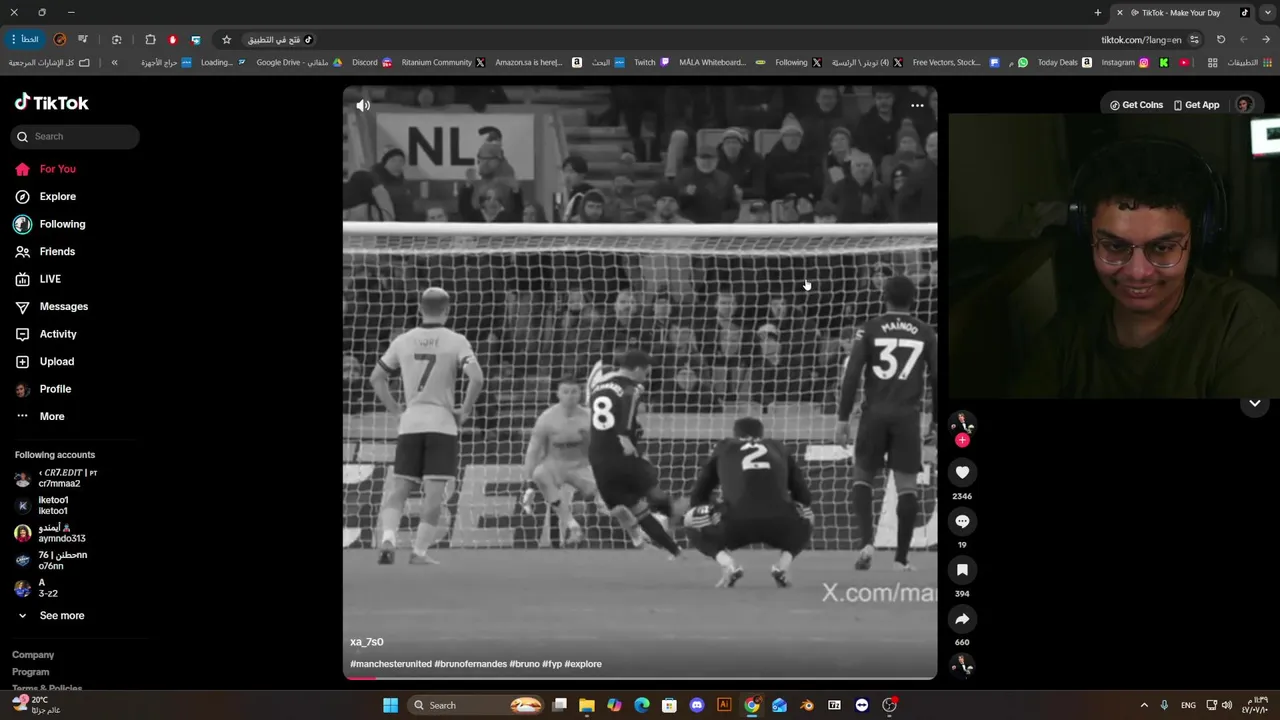Open the video's three-dot options menu
Screen dimensions: 1280x720
tap(917, 105)
